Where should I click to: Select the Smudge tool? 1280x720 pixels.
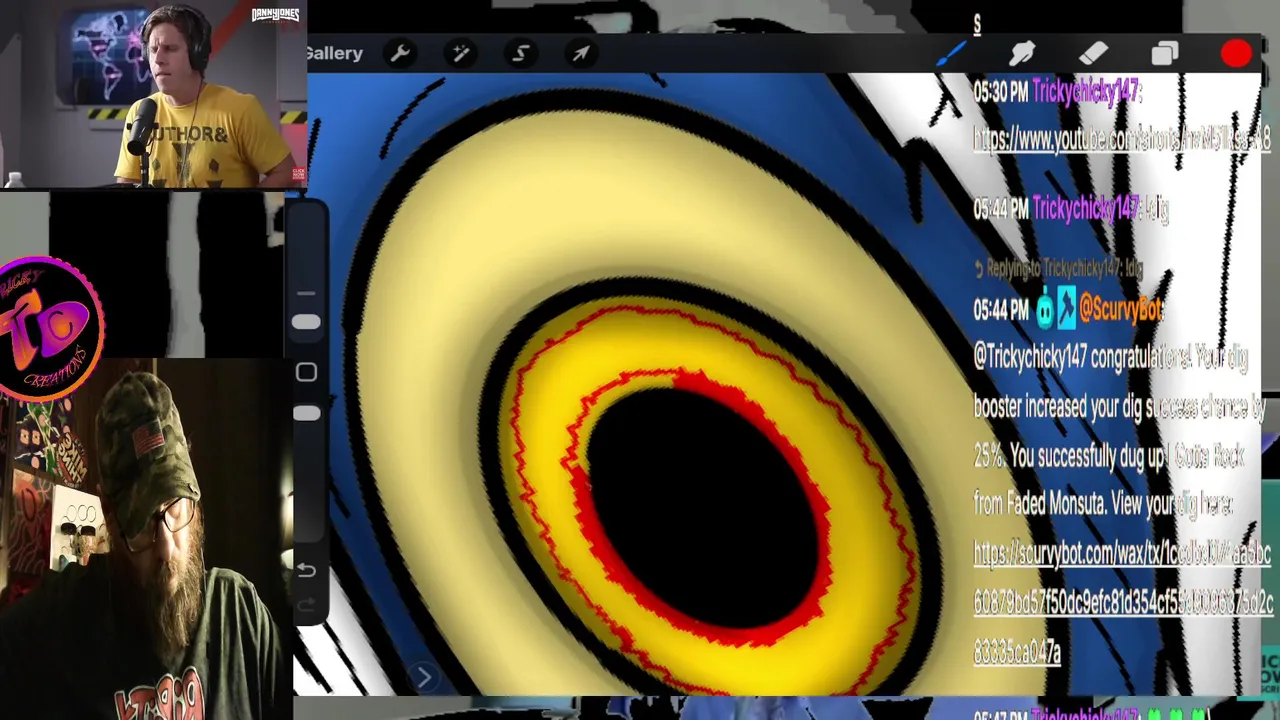point(1022,53)
